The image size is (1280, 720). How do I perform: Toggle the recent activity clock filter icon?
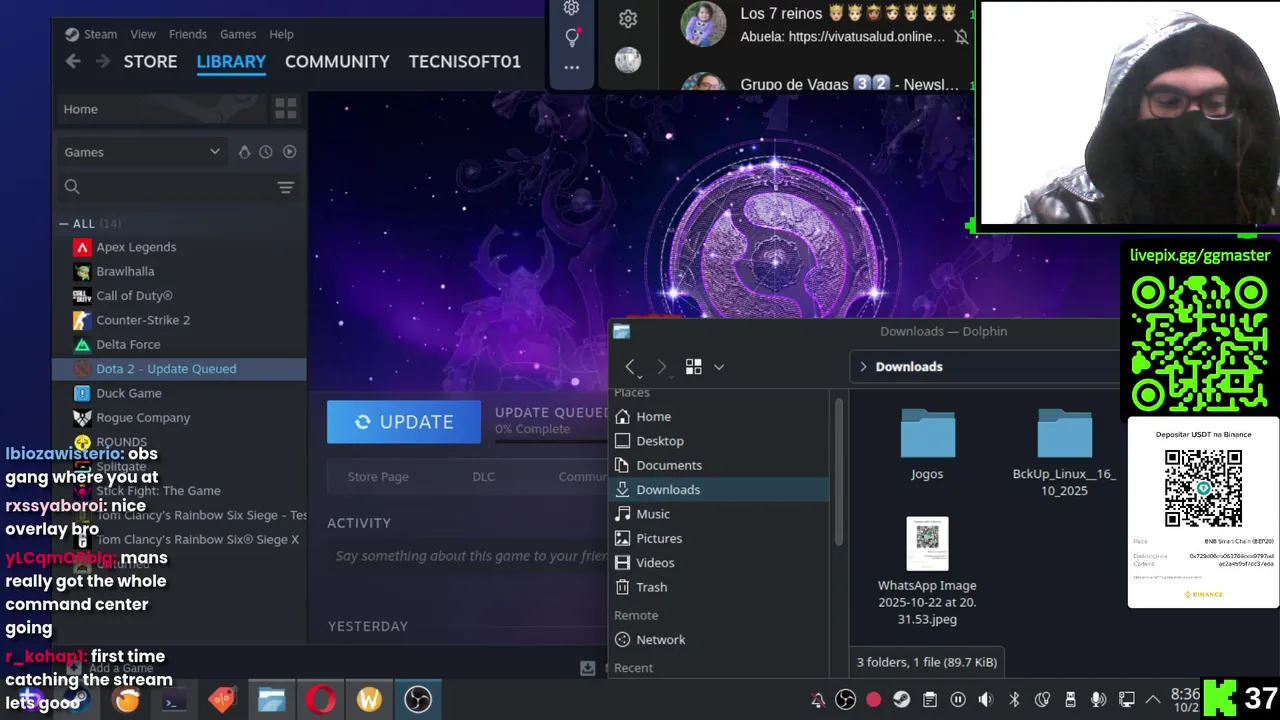266,152
